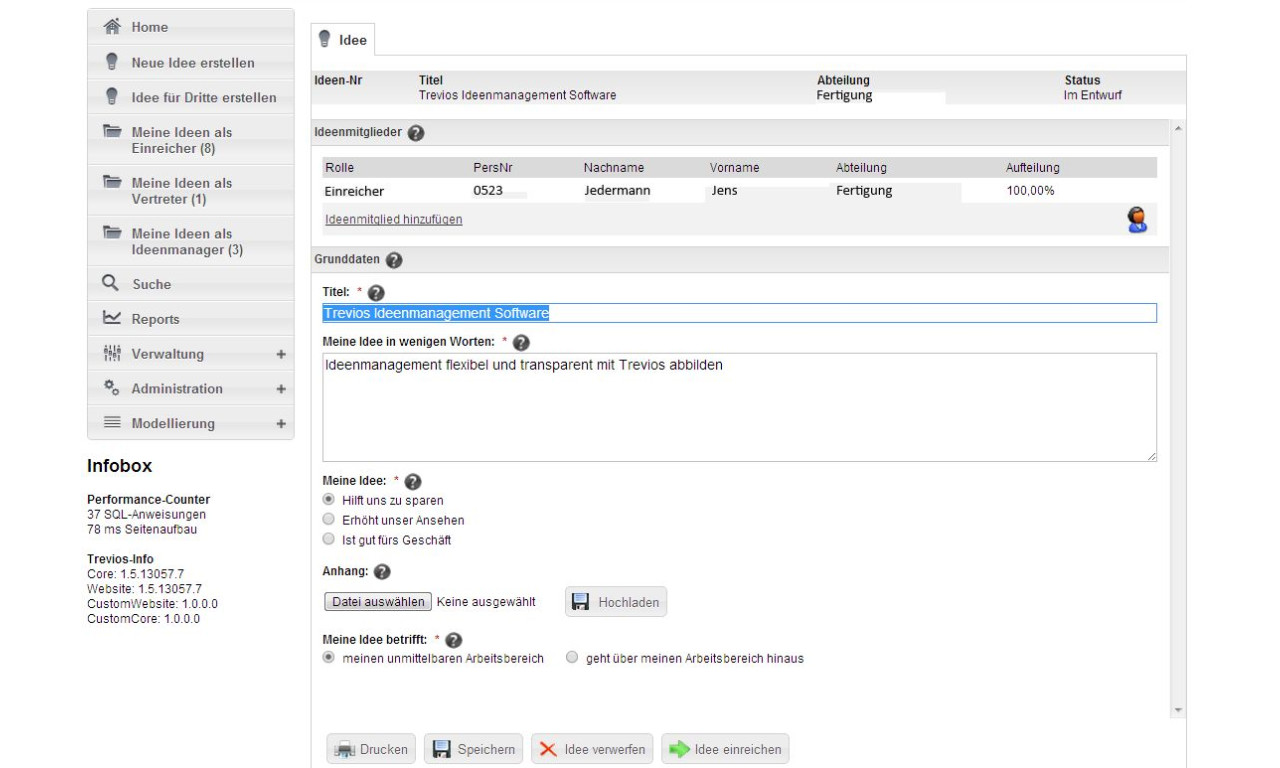Click the lightbulb icon on the Idee tab
Screen dimensions: 1280x768
coord(324,39)
